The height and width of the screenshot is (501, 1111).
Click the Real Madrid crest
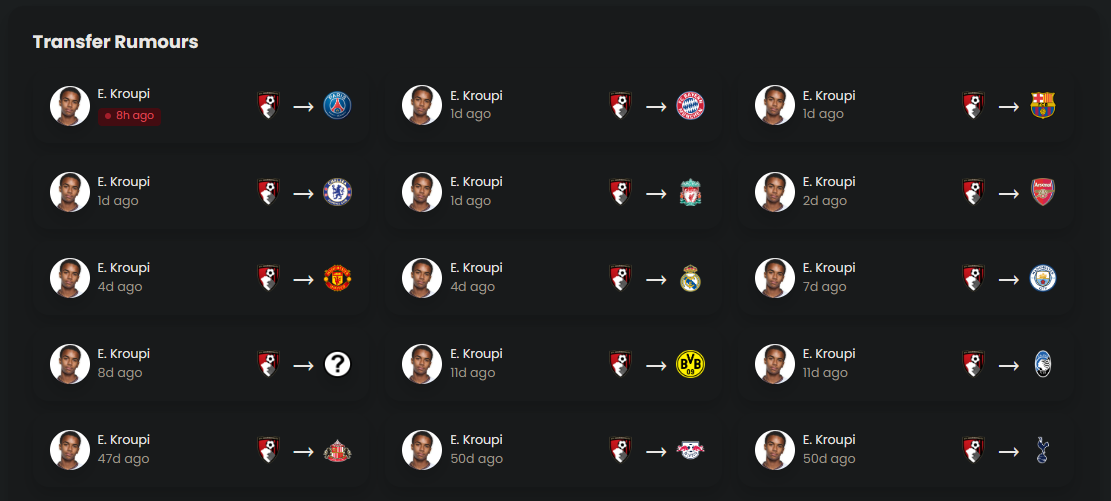[x=690, y=278]
